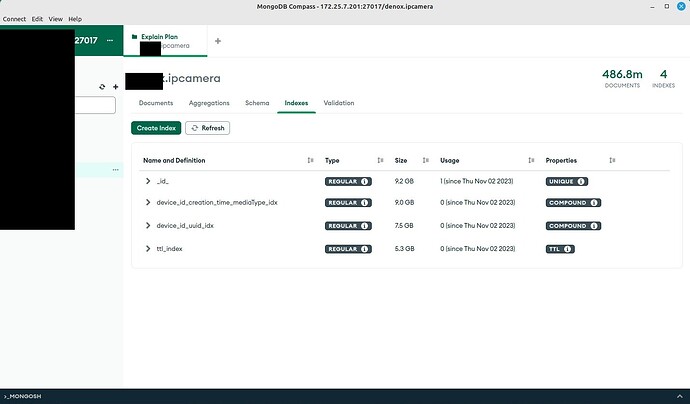
Task: Click the sidebar refresh databases icon
Action: coord(102,87)
